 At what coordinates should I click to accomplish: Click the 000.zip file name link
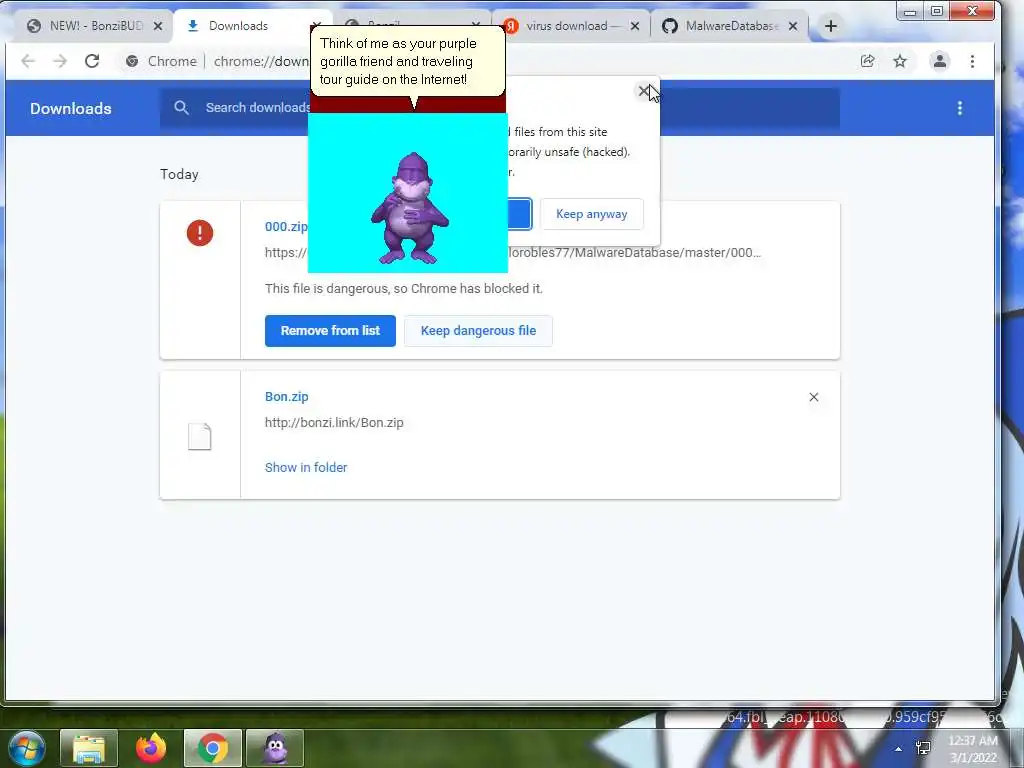(x=286, y=227)
